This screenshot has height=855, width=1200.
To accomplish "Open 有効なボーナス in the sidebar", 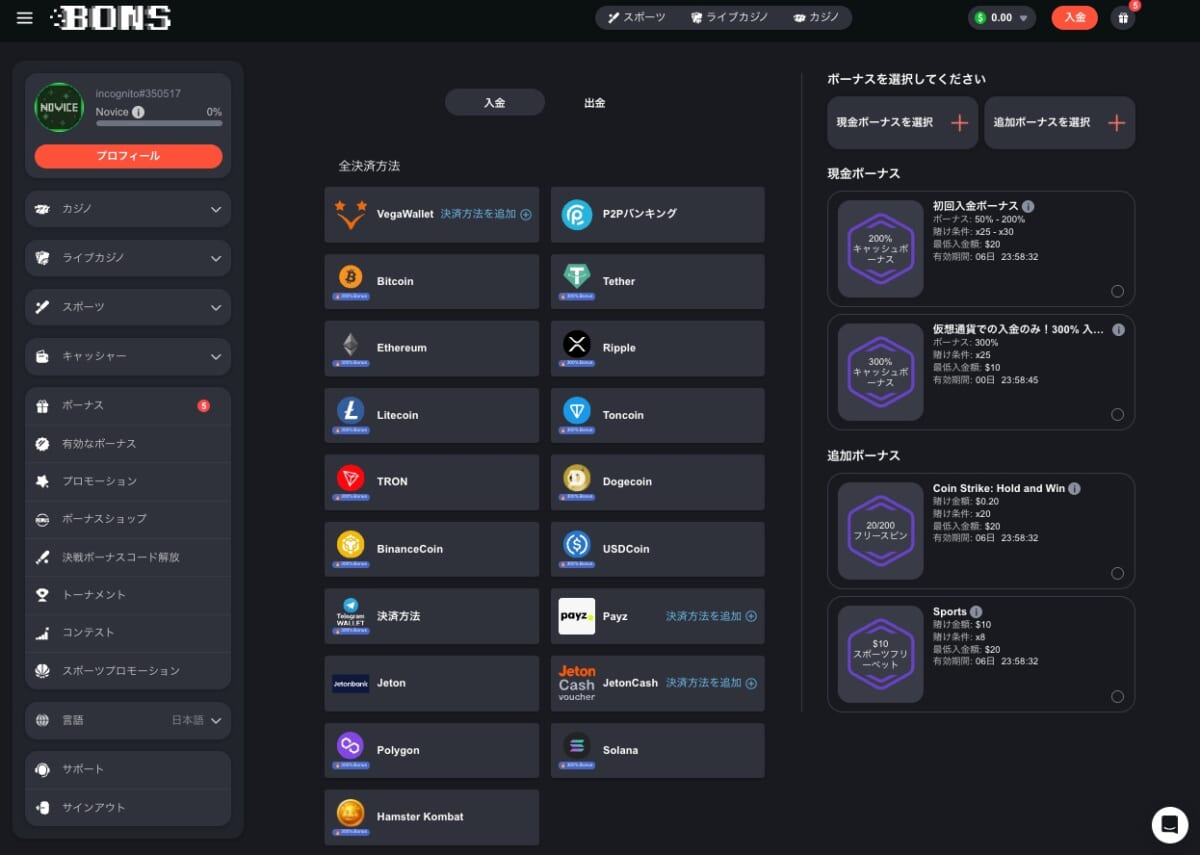I will (128, 444).
